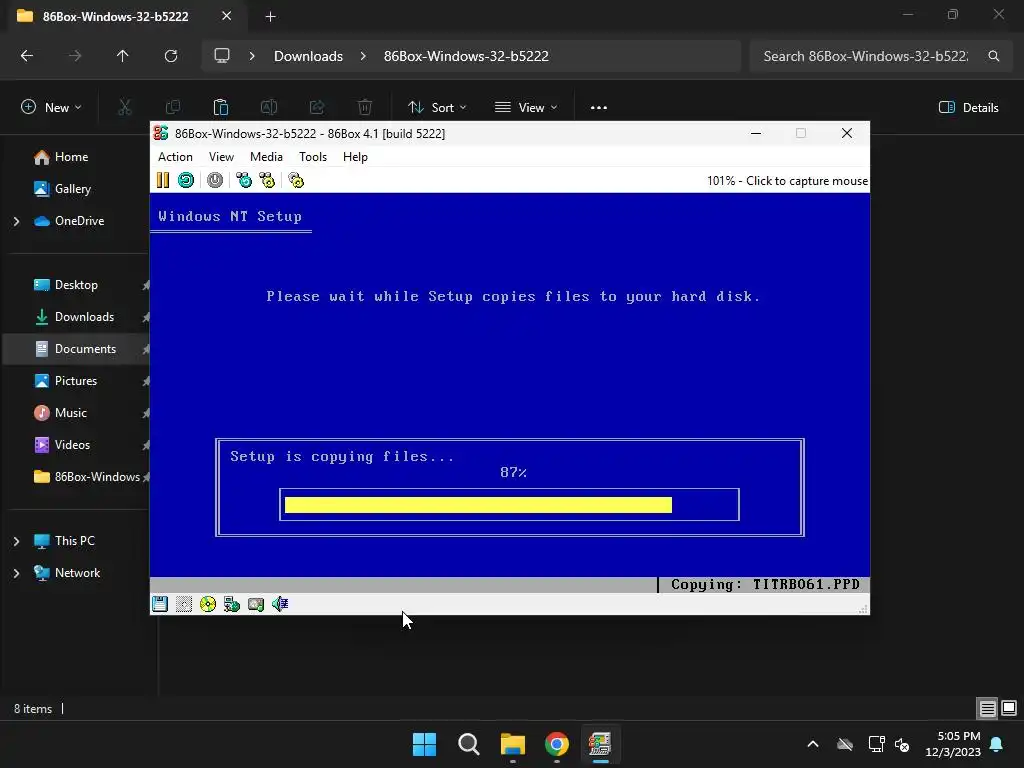Open the Help menu in 86Box
1024x768 pixels.
(x=355, y=157)
